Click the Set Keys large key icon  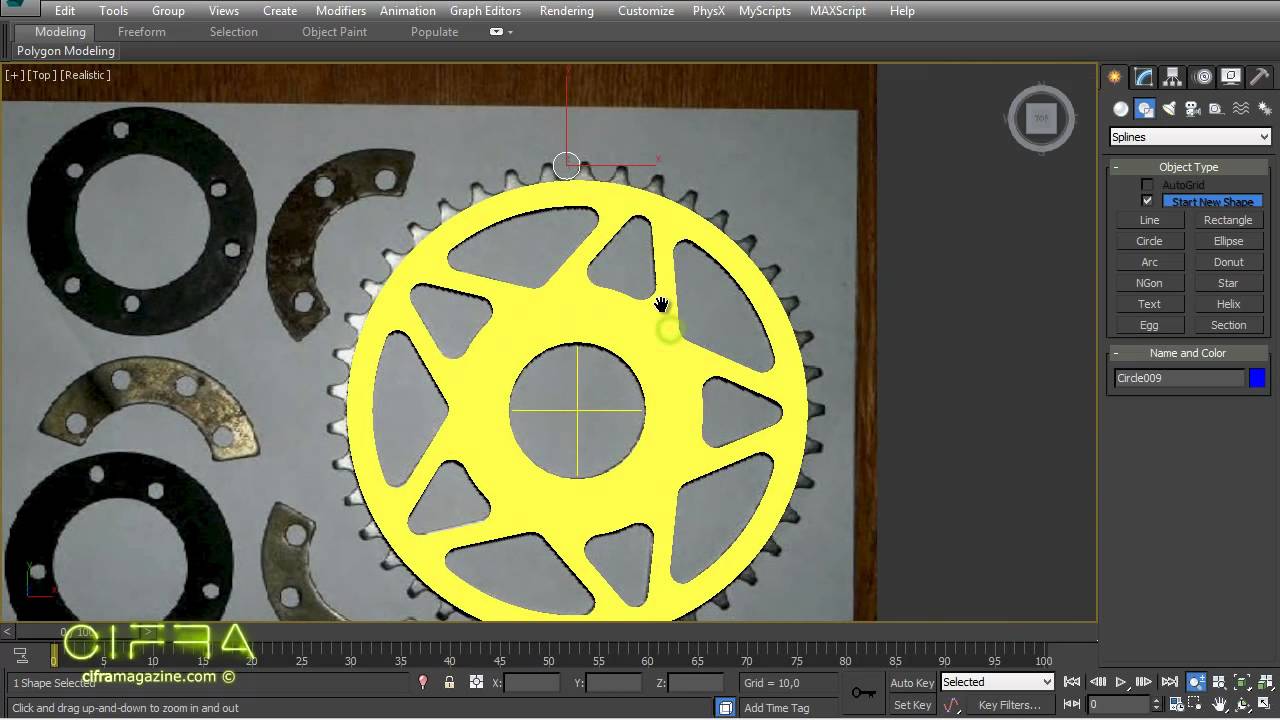click(x=864, y=692)
